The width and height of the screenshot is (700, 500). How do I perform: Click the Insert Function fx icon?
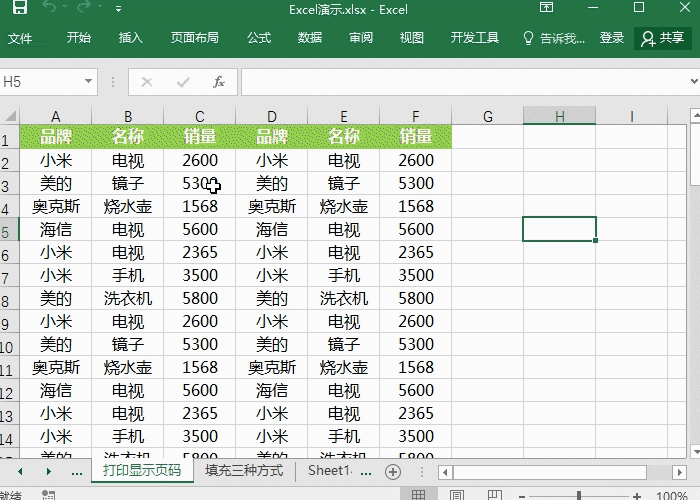point(219,82)
